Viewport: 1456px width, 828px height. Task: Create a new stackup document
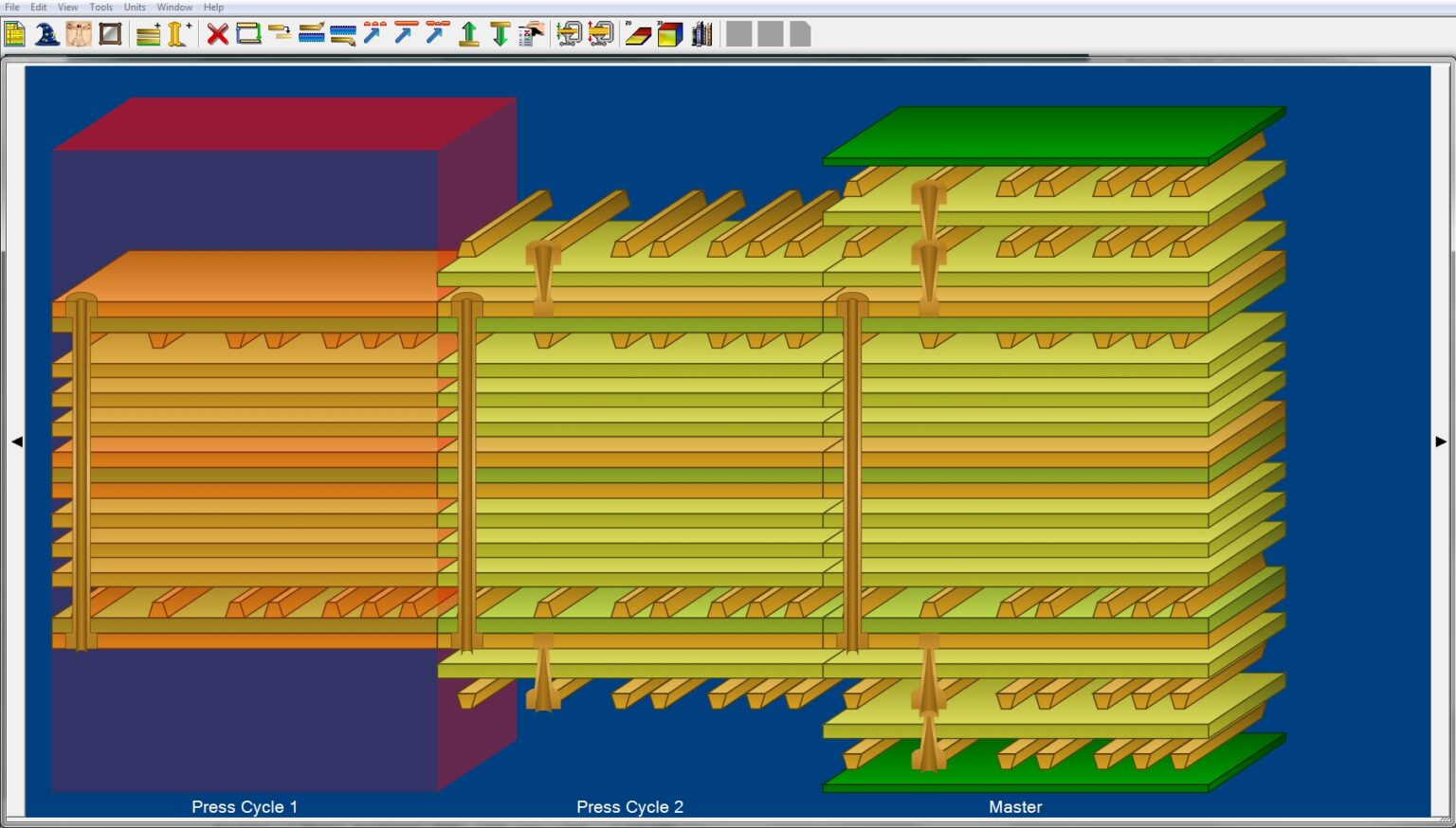[x=15, y=33]
